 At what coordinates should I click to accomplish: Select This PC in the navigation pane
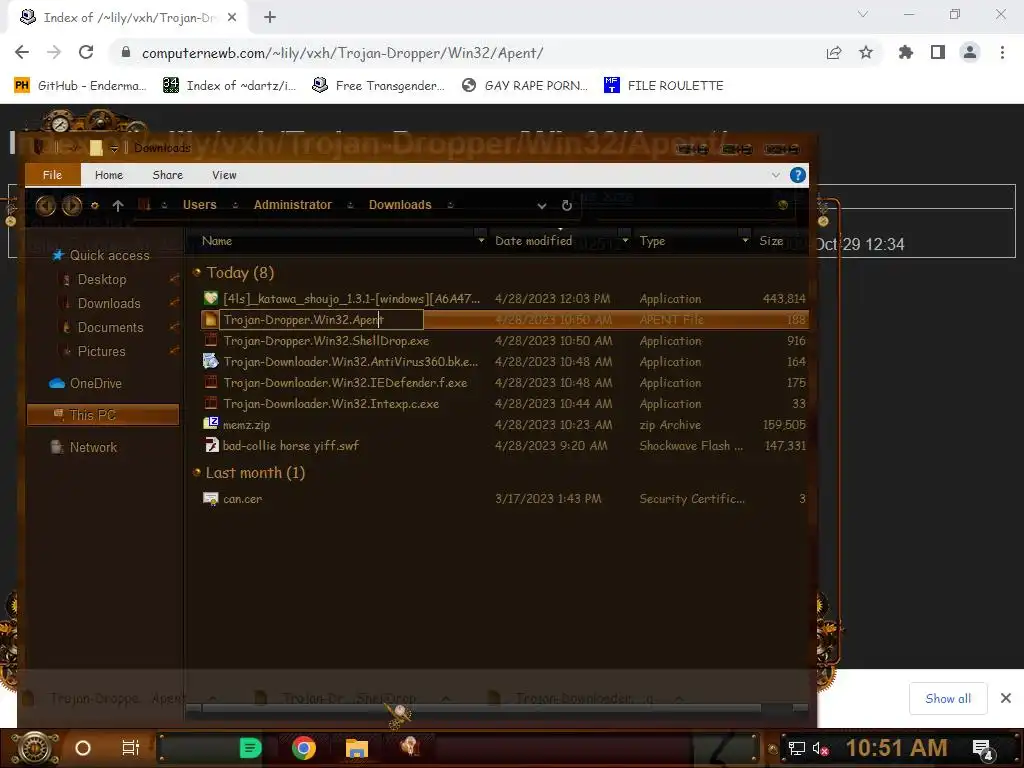pos(103,415)
